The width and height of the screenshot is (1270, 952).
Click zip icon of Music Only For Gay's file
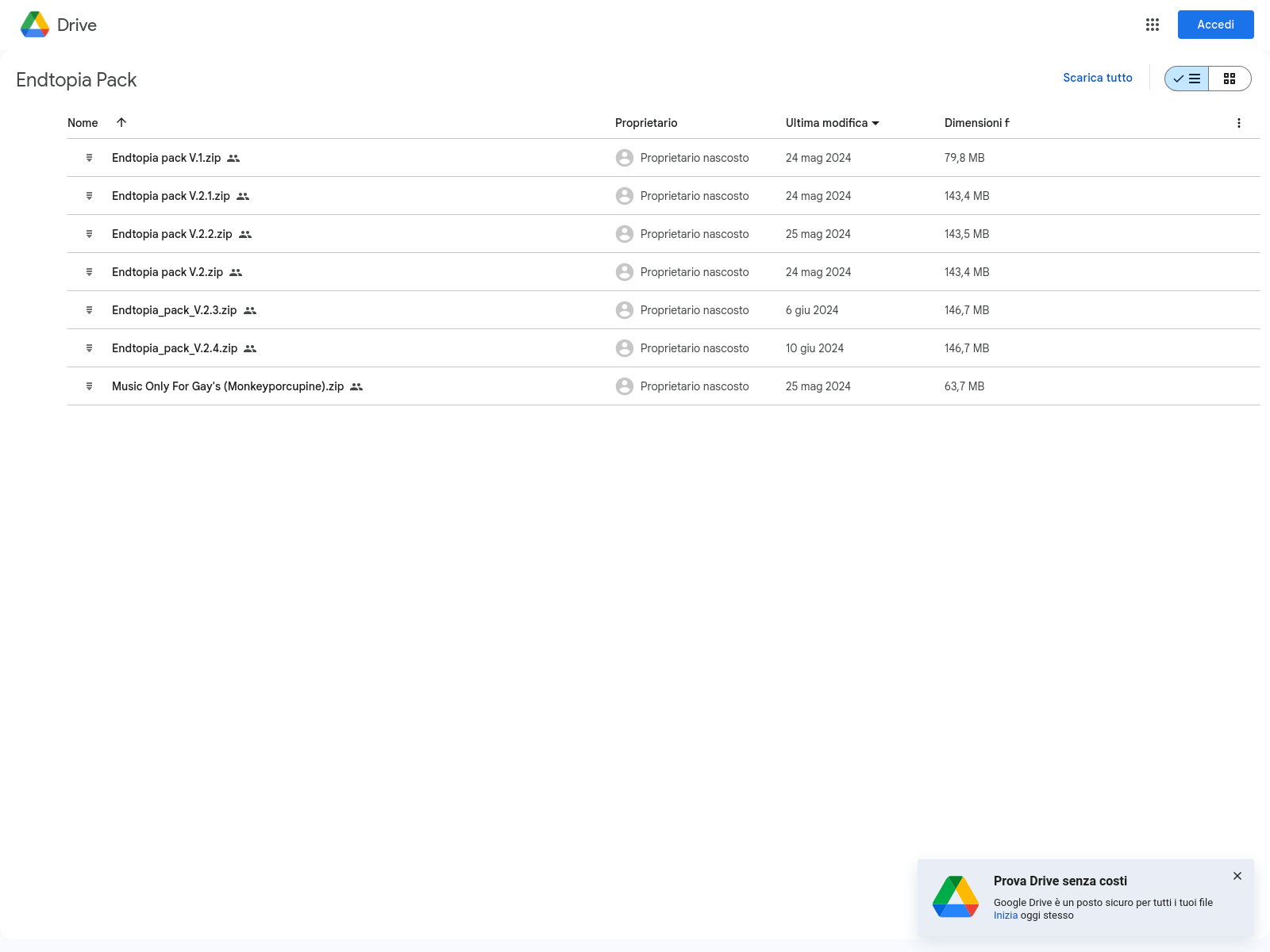[x=90, y=386]
